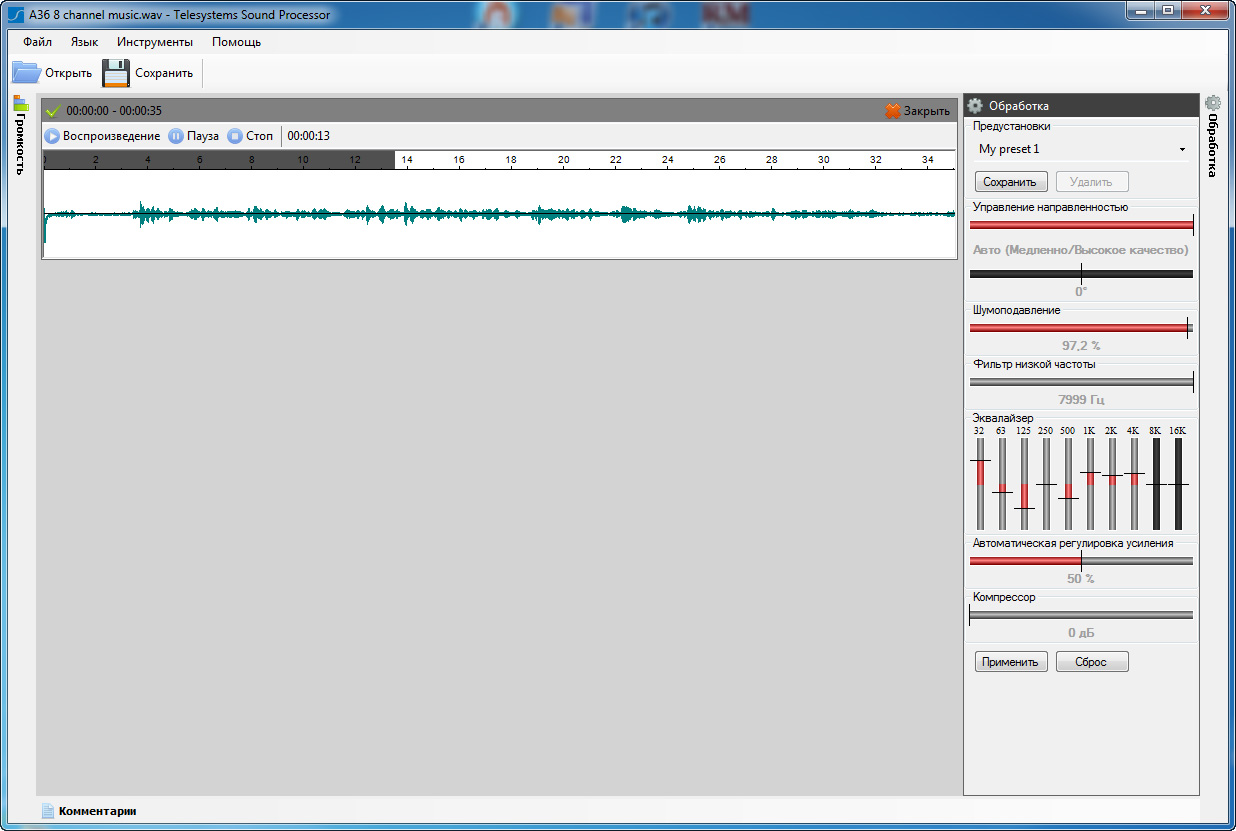
Task: Click the Применить button
Action: tap(1011, 662)
